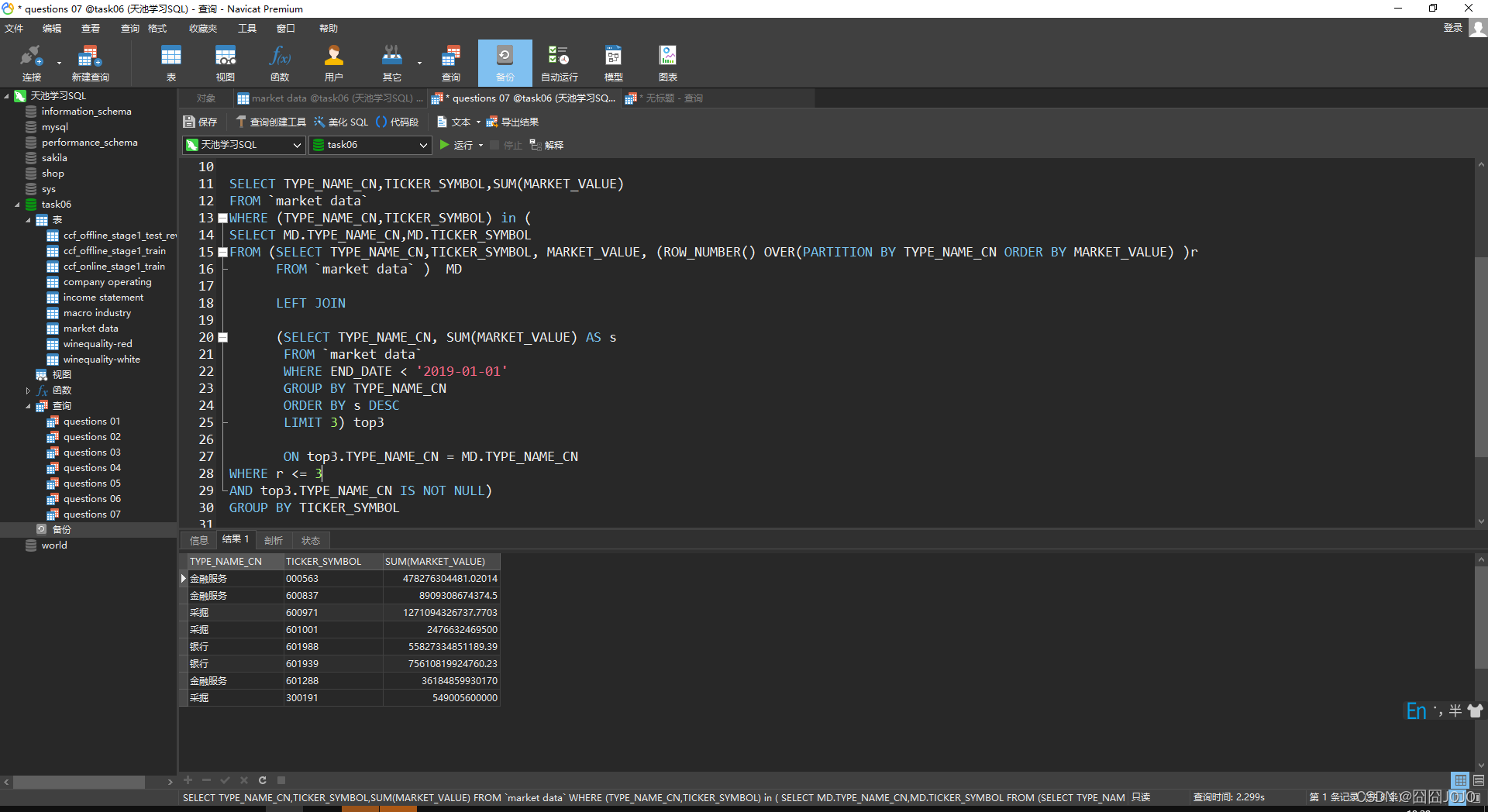
Task: Open the 文件 File menu
Action: pyautogui.click(x=14, y=29)
